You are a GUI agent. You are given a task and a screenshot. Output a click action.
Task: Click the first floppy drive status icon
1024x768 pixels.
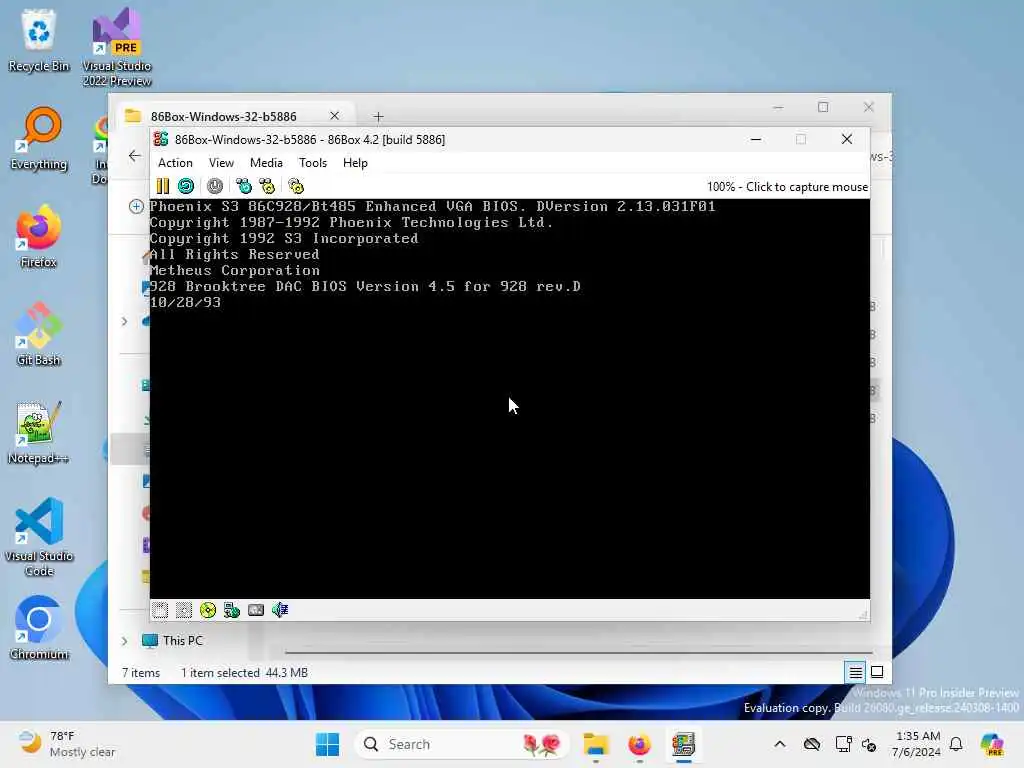pyautogui.click(x=160, y=610)
